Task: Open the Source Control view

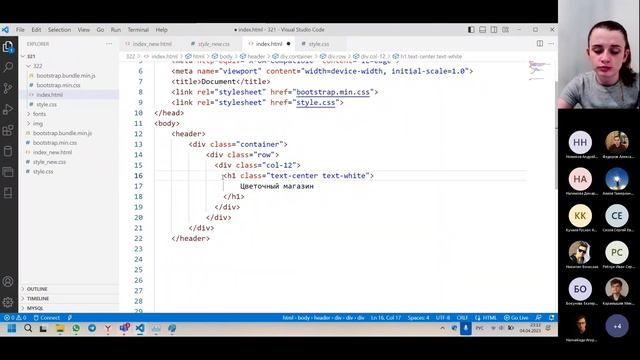Action: point(8,88)
